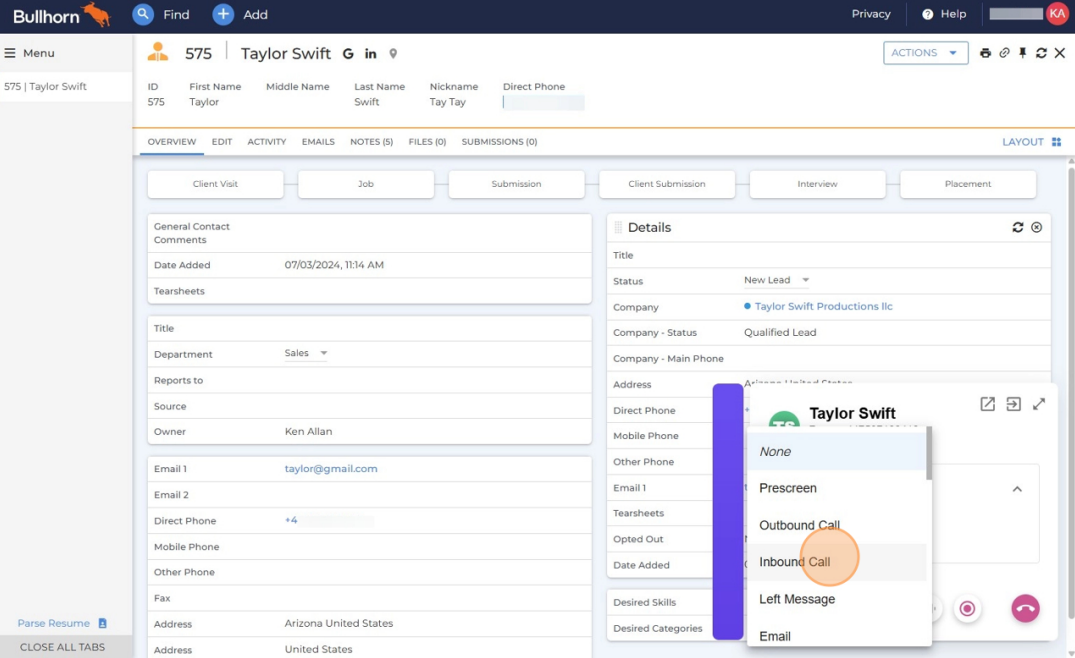
Task: Click the copy link icon in the header
Action: [1004, 53]
